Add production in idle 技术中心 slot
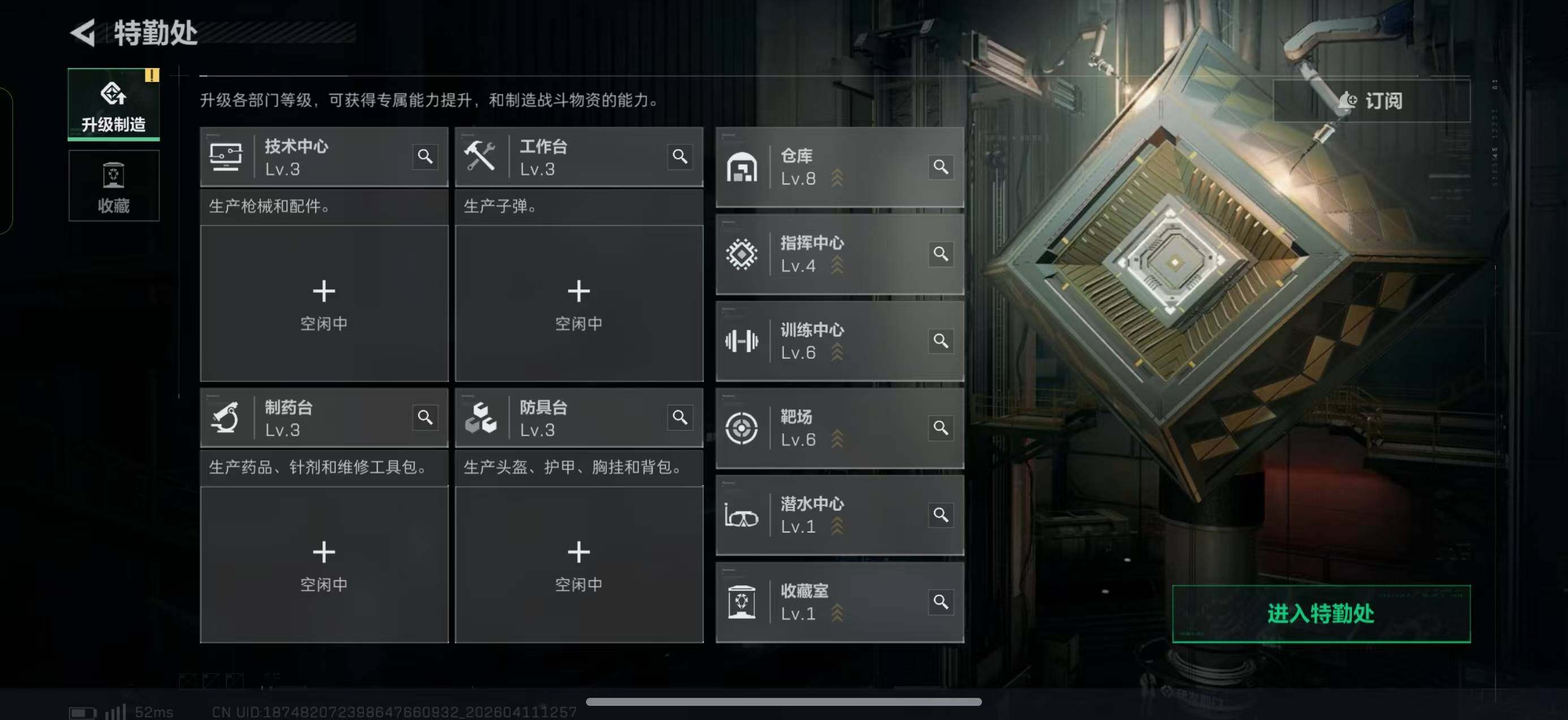Image resolution: width=1568 pixels, height=720 pixels. point(324,304)
